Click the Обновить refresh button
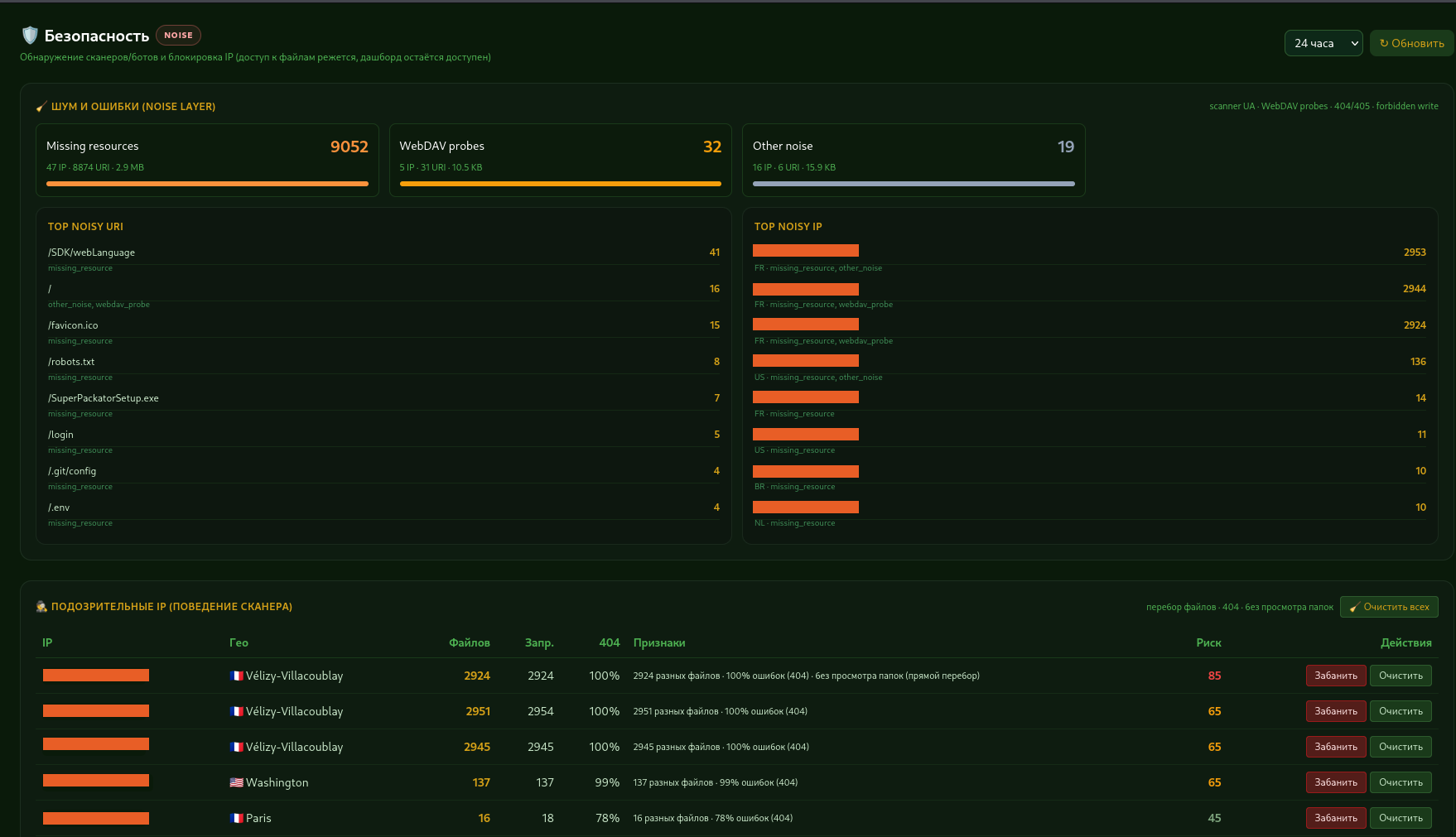Image resolution: width=1456 pixels, height=837 pixels. (x=1411, y=43)
